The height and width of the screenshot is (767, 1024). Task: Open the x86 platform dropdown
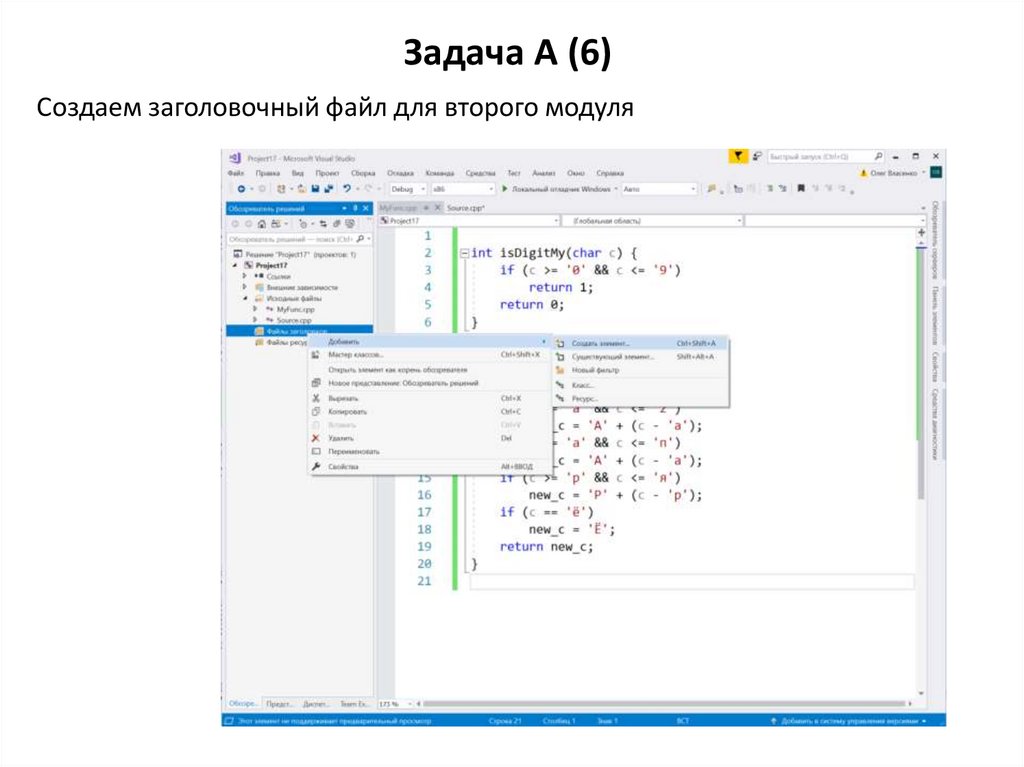point(462,189)
